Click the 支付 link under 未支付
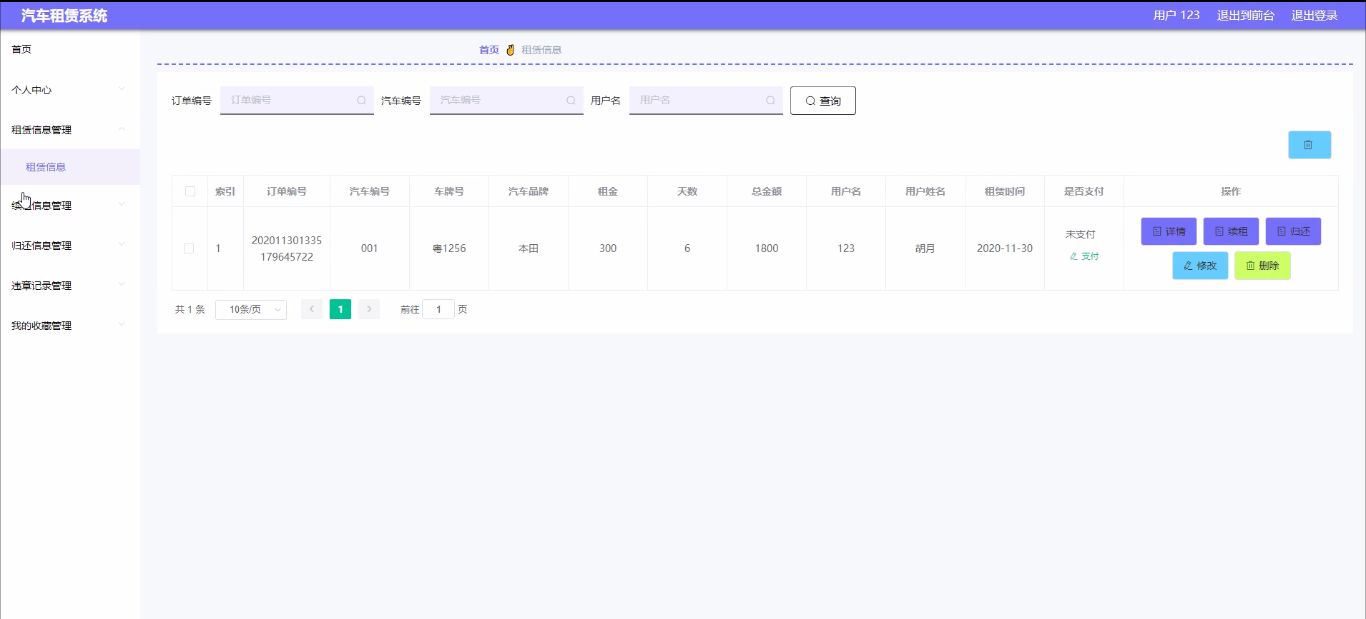 [x=1084, y=256]
